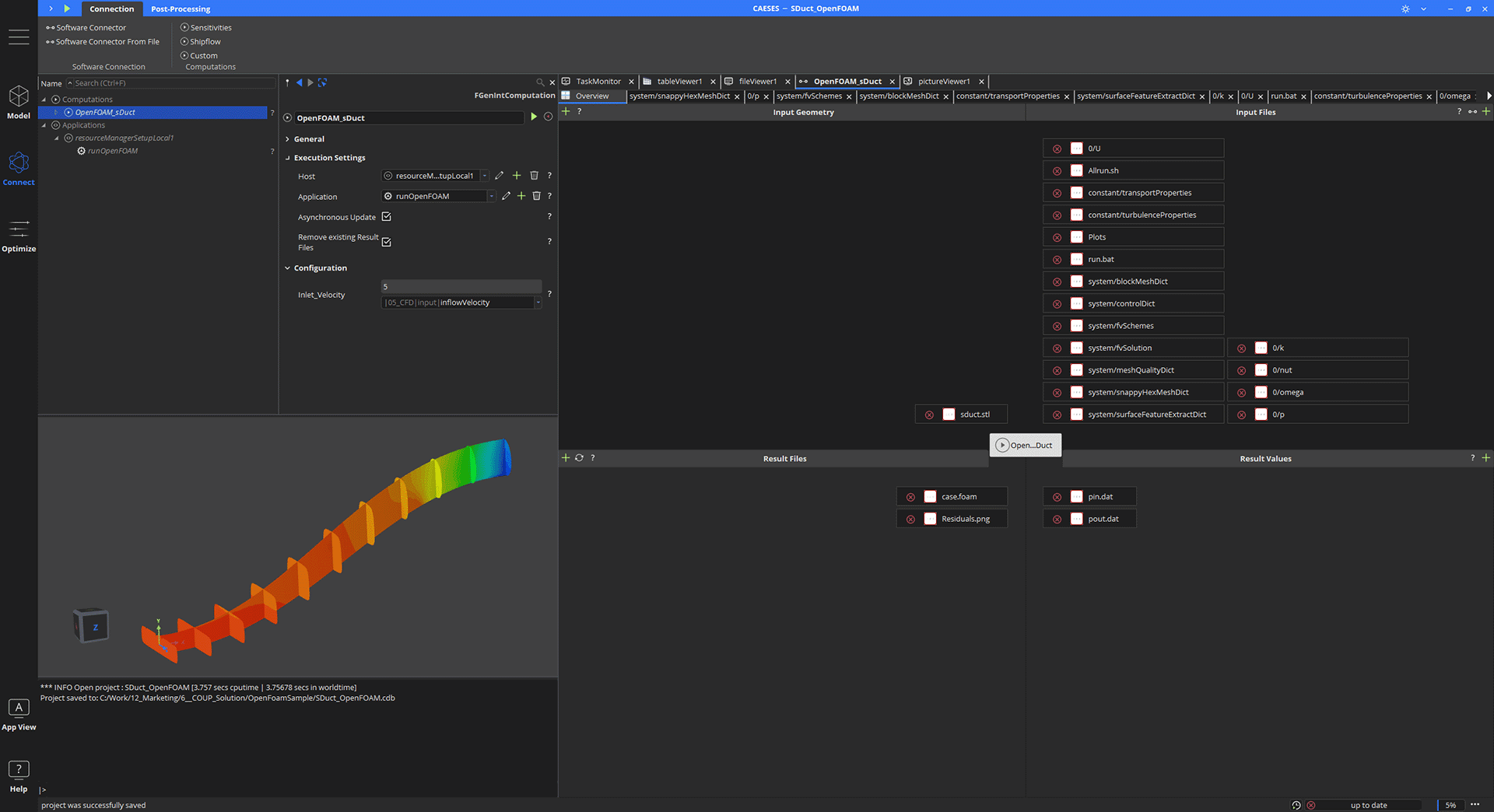1494x812 pixels.
Task: Click Sensitivities computation button
Action: 206,28
